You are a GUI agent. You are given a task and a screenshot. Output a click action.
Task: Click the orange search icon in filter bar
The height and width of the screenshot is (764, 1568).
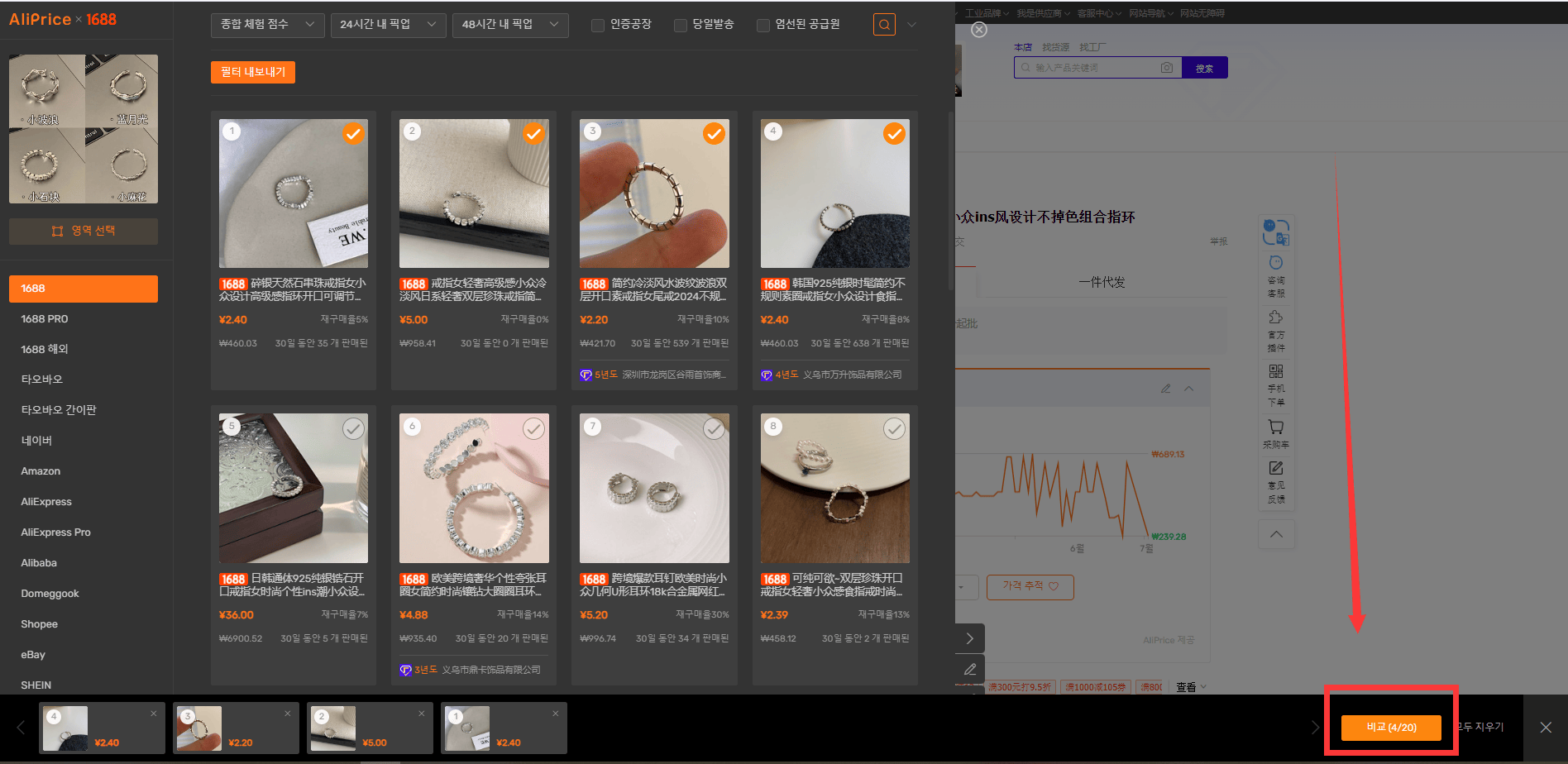[x=884, y=25]
